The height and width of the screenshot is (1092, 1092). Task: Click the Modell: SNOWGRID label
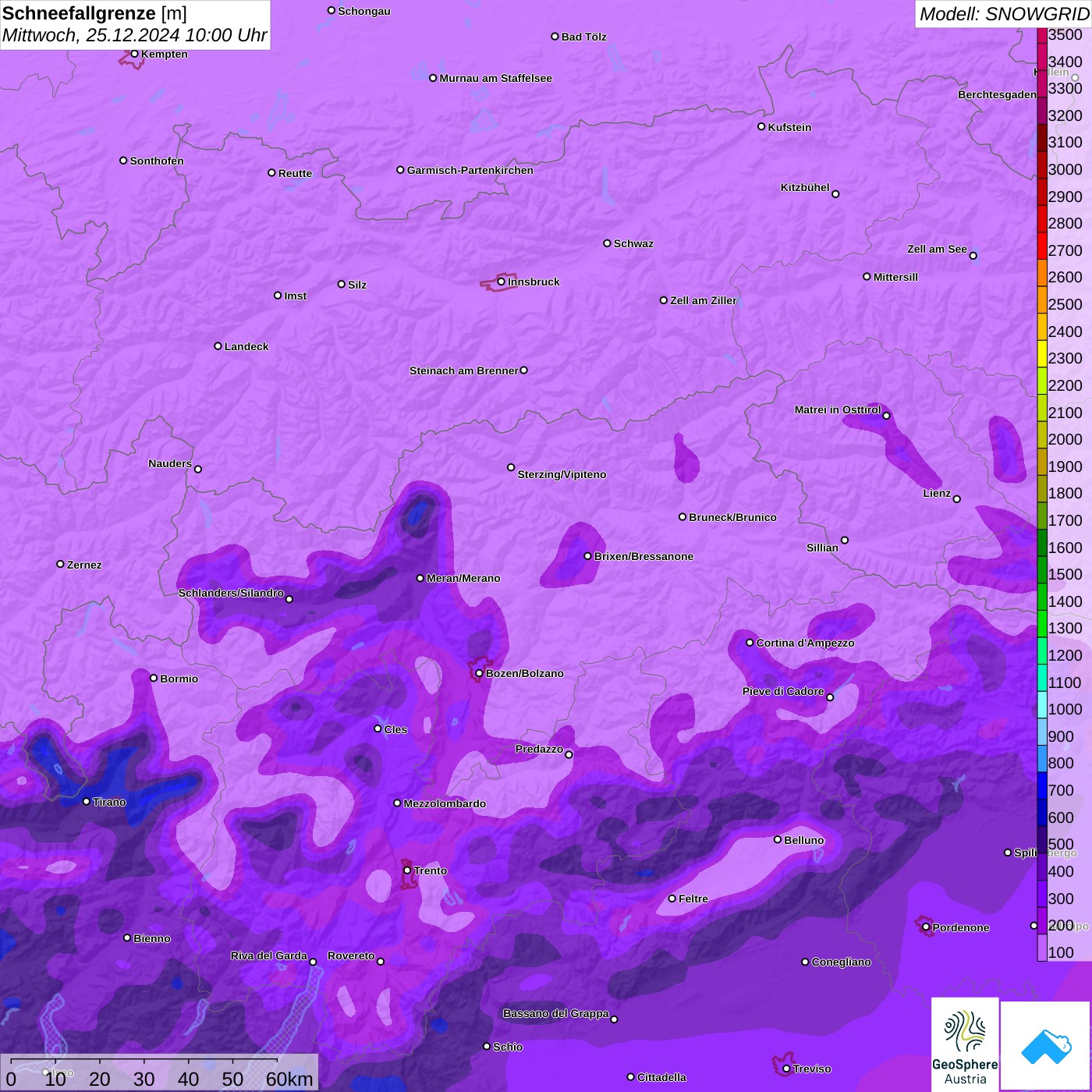pyautogui.click(x=1004, y=14)
